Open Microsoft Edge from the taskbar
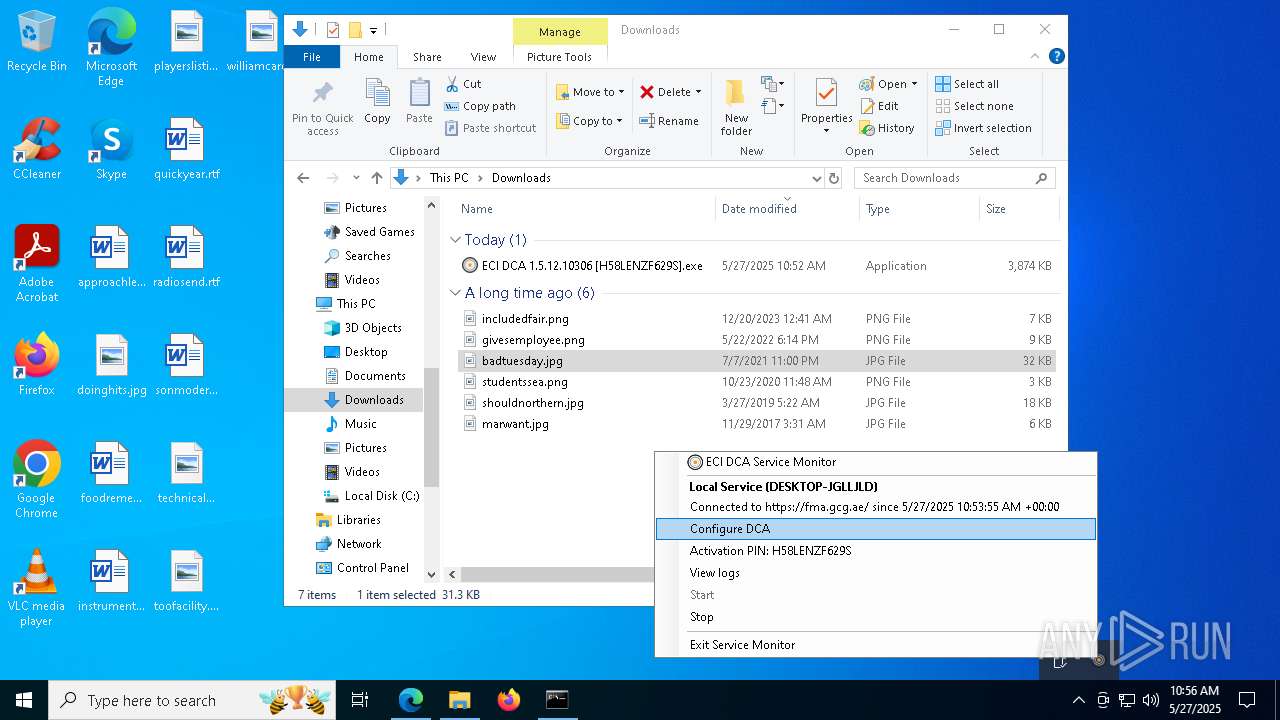This screenshot has height=720, width=1280. (x=411, y=700)
